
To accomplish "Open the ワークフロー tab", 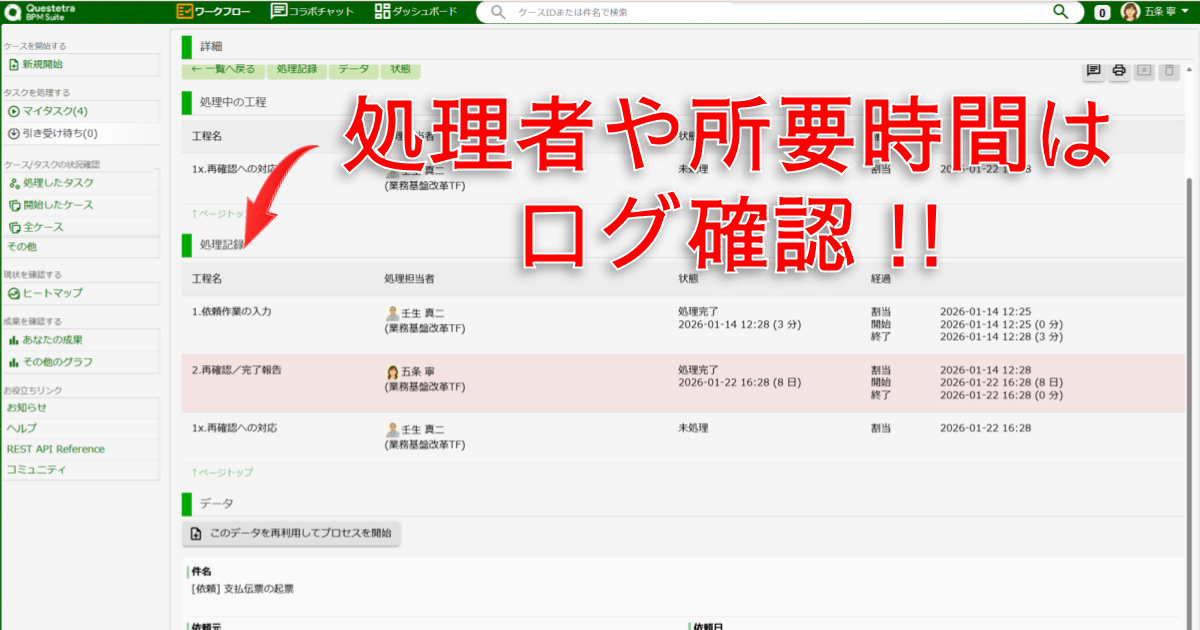I will tap(214, 11).
